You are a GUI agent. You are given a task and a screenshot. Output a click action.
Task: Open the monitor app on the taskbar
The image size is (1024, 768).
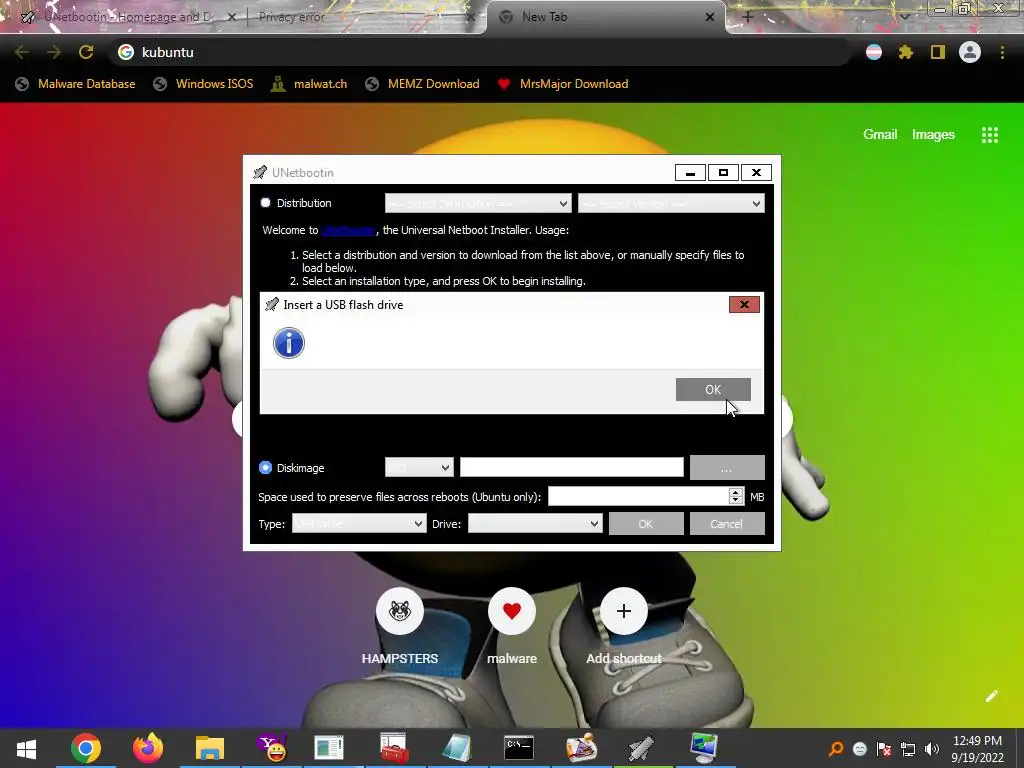(x=704, y=748)
